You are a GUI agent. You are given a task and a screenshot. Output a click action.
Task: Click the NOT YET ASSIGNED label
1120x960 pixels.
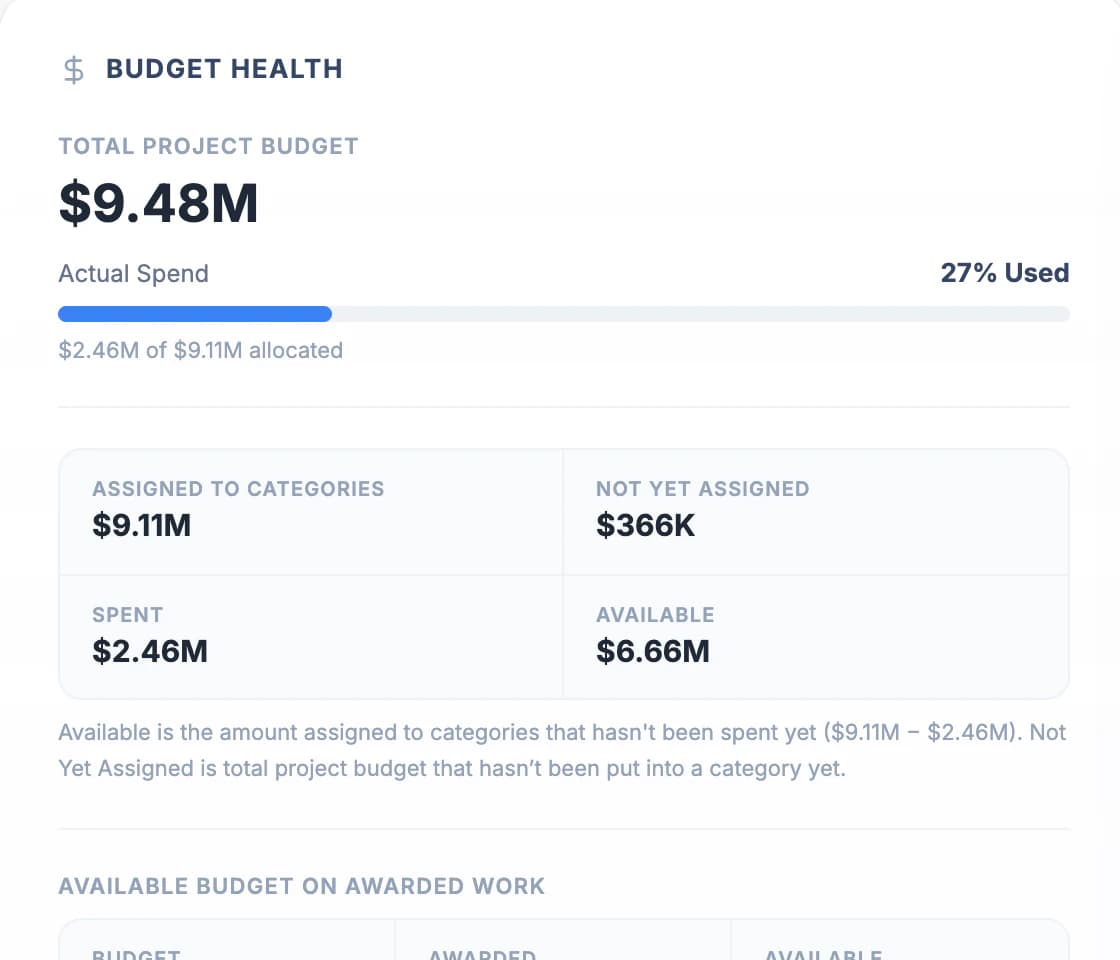[x=703, y=489]
